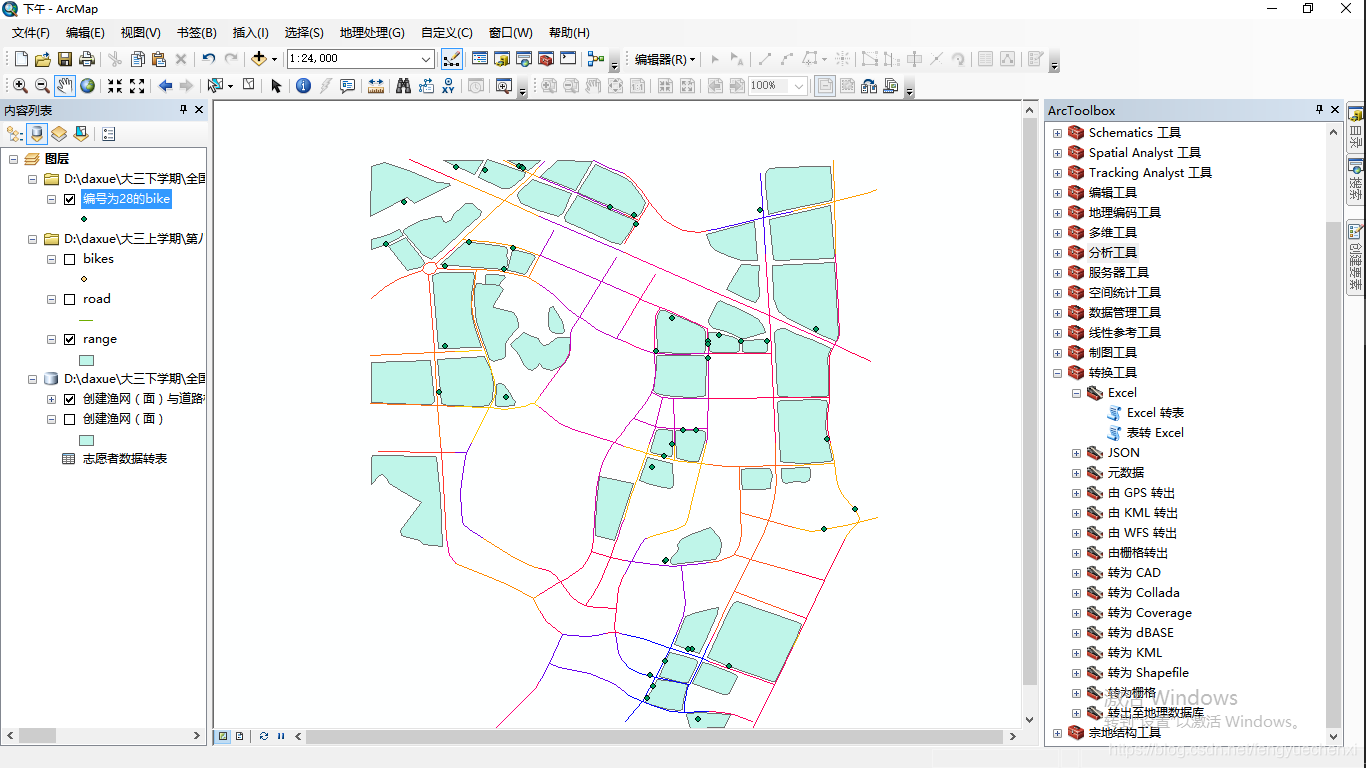
Task: Open the 文件(F) menu
Action: pyautogui.click(x=31, y=33)
